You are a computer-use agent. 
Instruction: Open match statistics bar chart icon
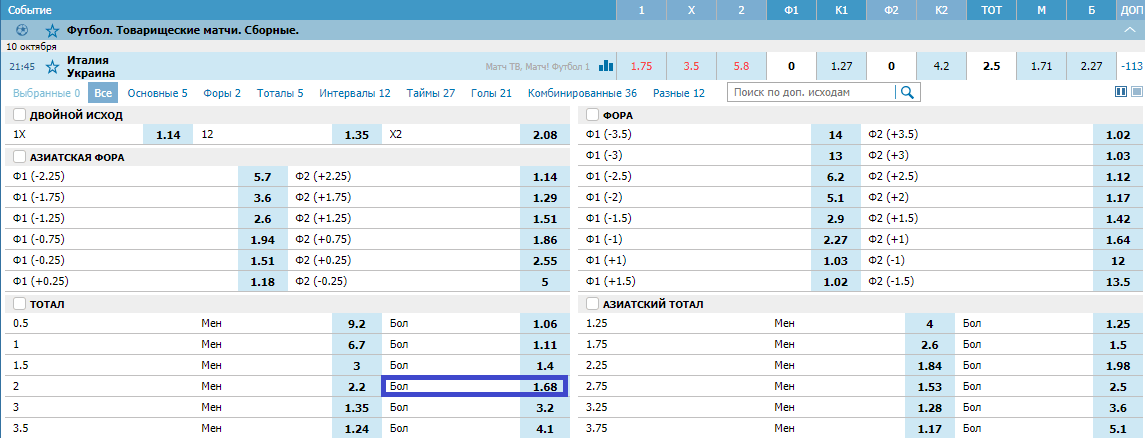(x=605, y=66)
